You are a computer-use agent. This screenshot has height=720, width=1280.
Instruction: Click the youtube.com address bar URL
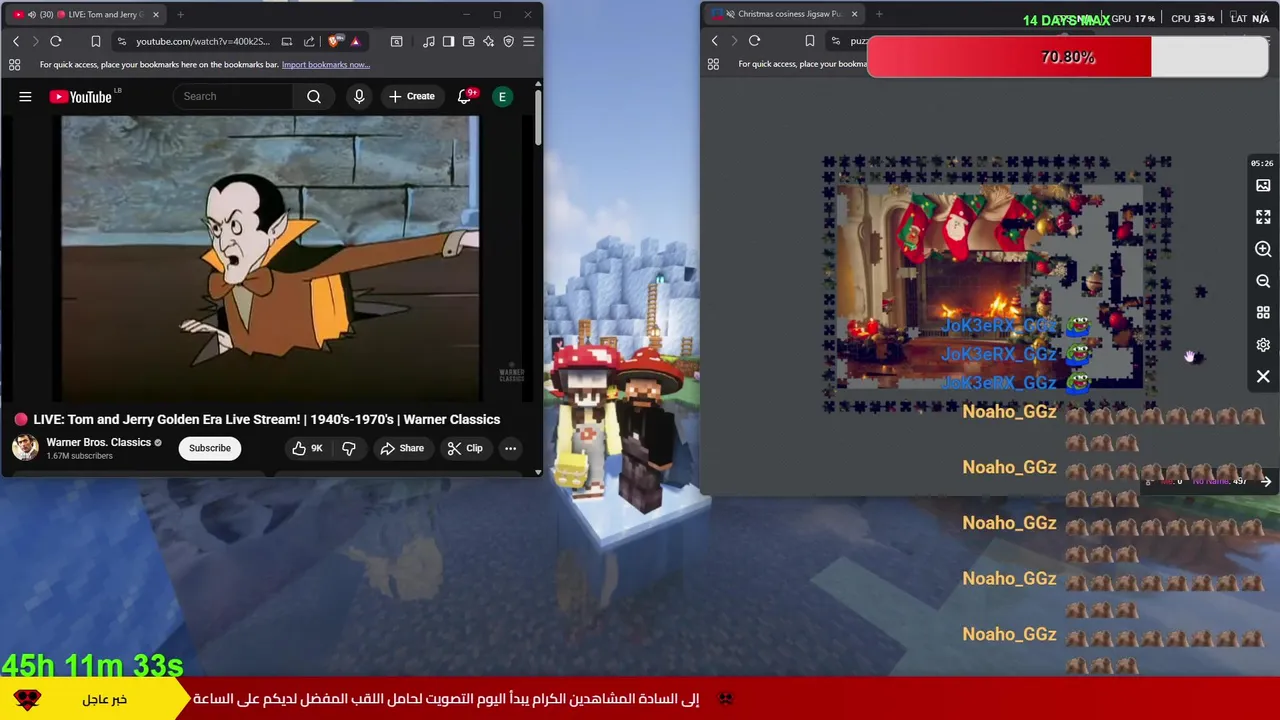pyautogui.click(x=203, y=41)
